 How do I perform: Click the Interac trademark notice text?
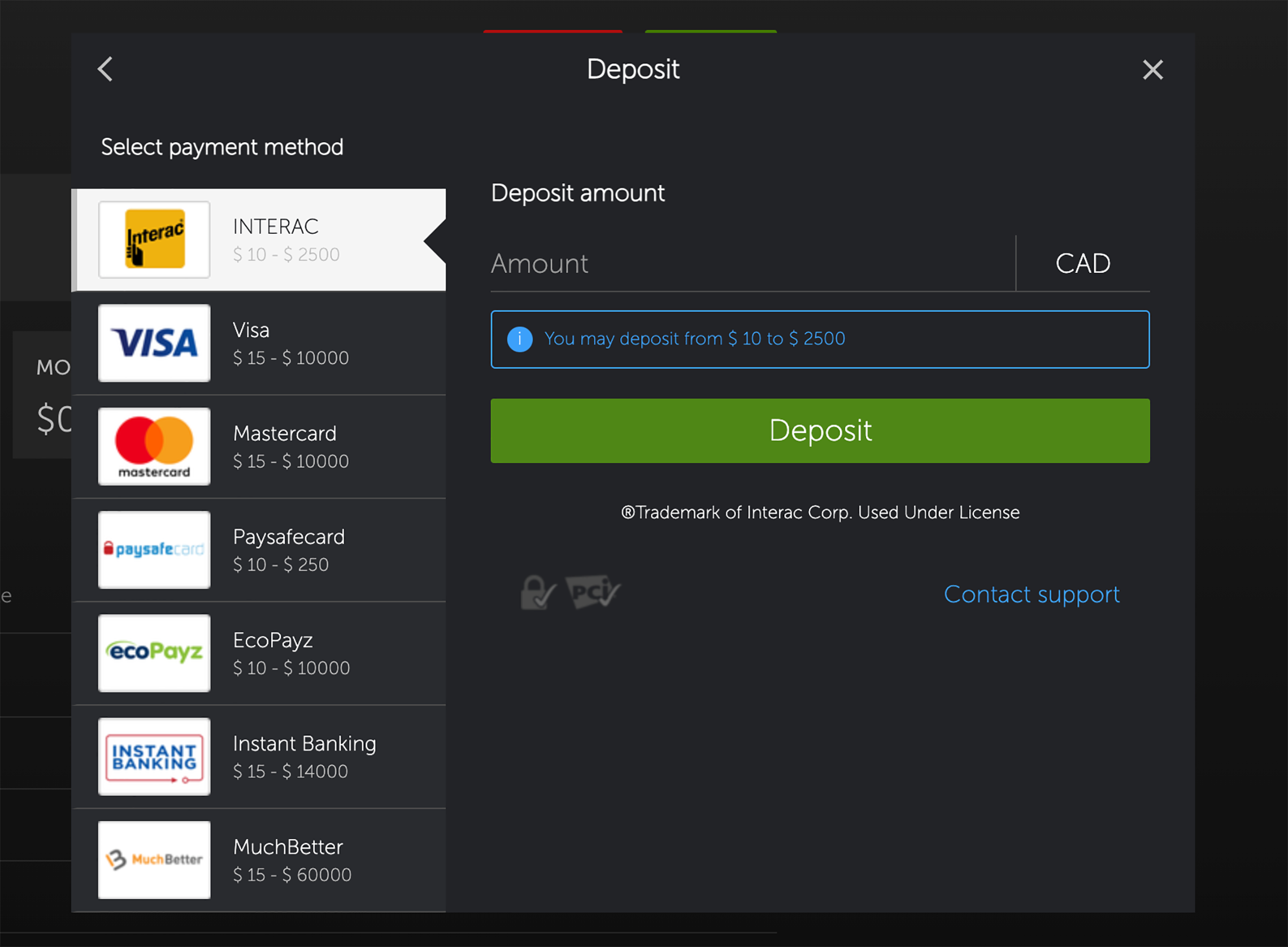tap(820, 513)
